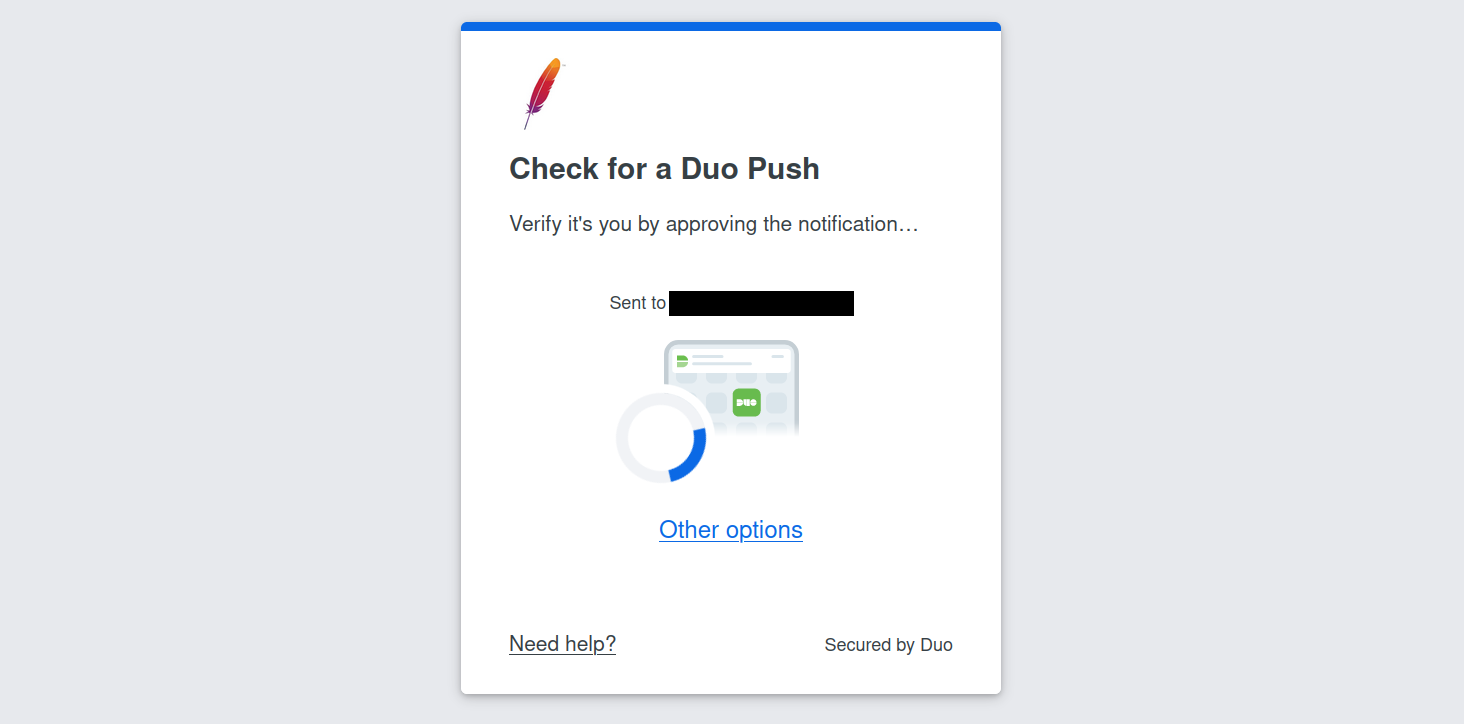Click the white notification banner on phone illustration
This screenshot has height=724, width=1464.
pyautogui.click(x=731, y=360)
